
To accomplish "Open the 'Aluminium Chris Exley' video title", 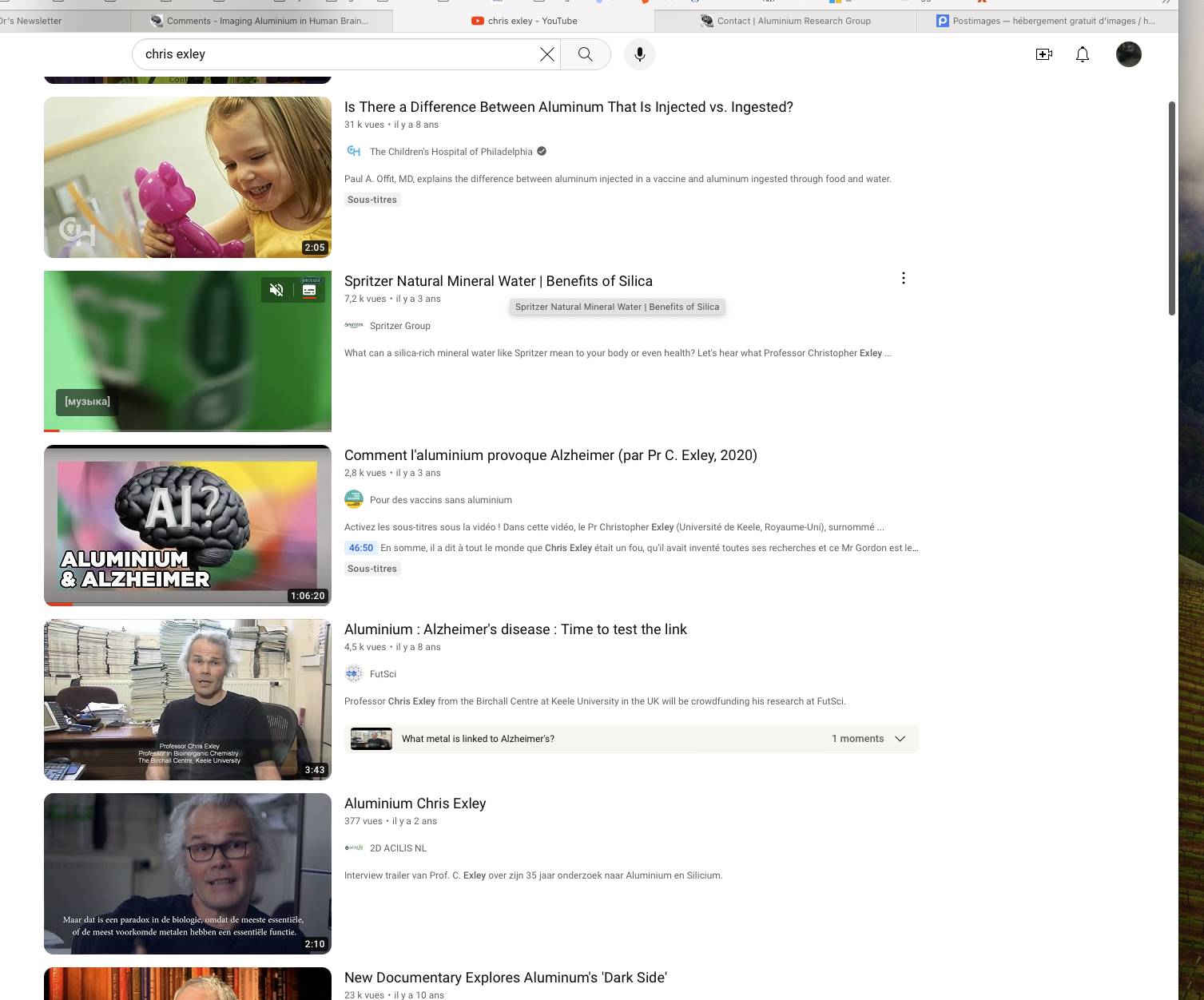I will click(415, 804).
